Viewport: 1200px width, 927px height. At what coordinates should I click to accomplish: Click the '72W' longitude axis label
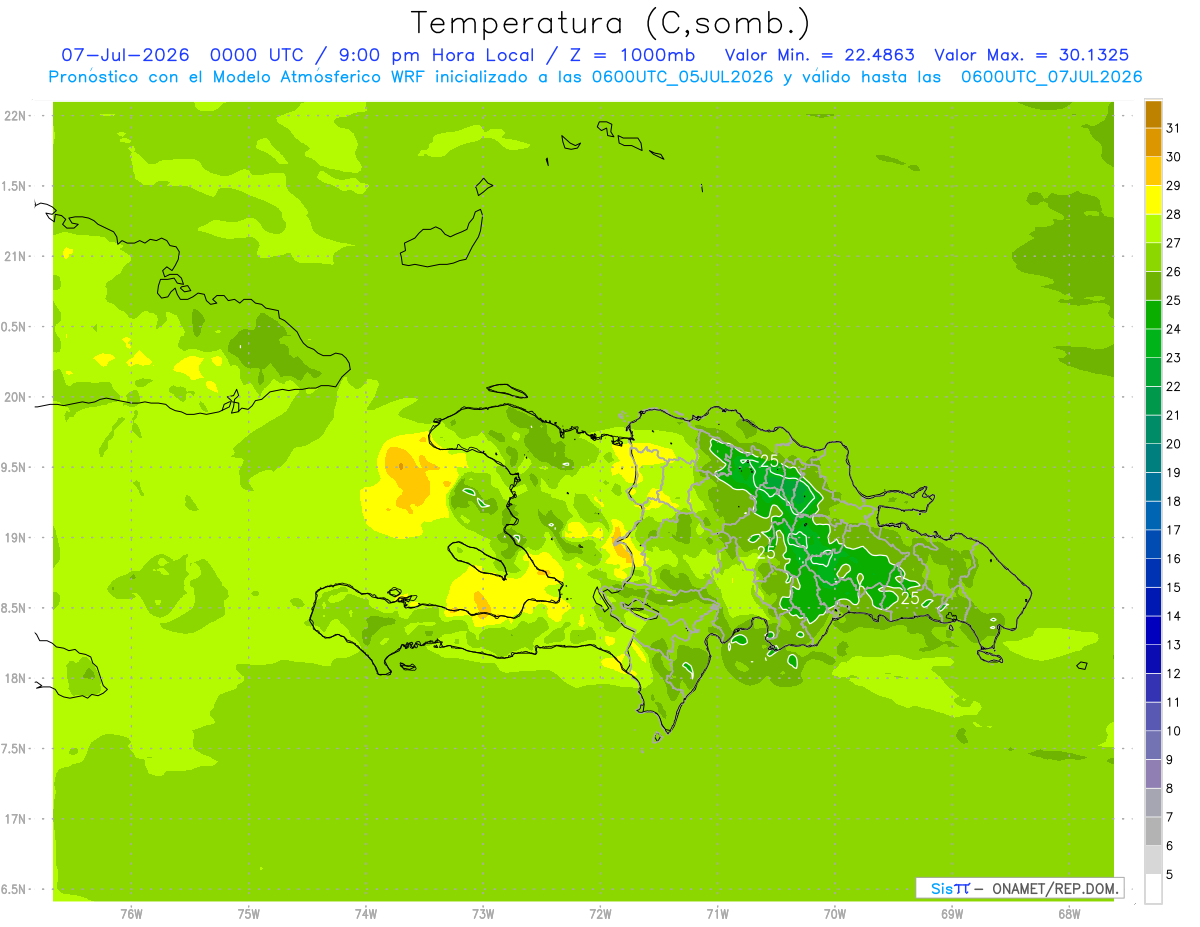[600, 913]
